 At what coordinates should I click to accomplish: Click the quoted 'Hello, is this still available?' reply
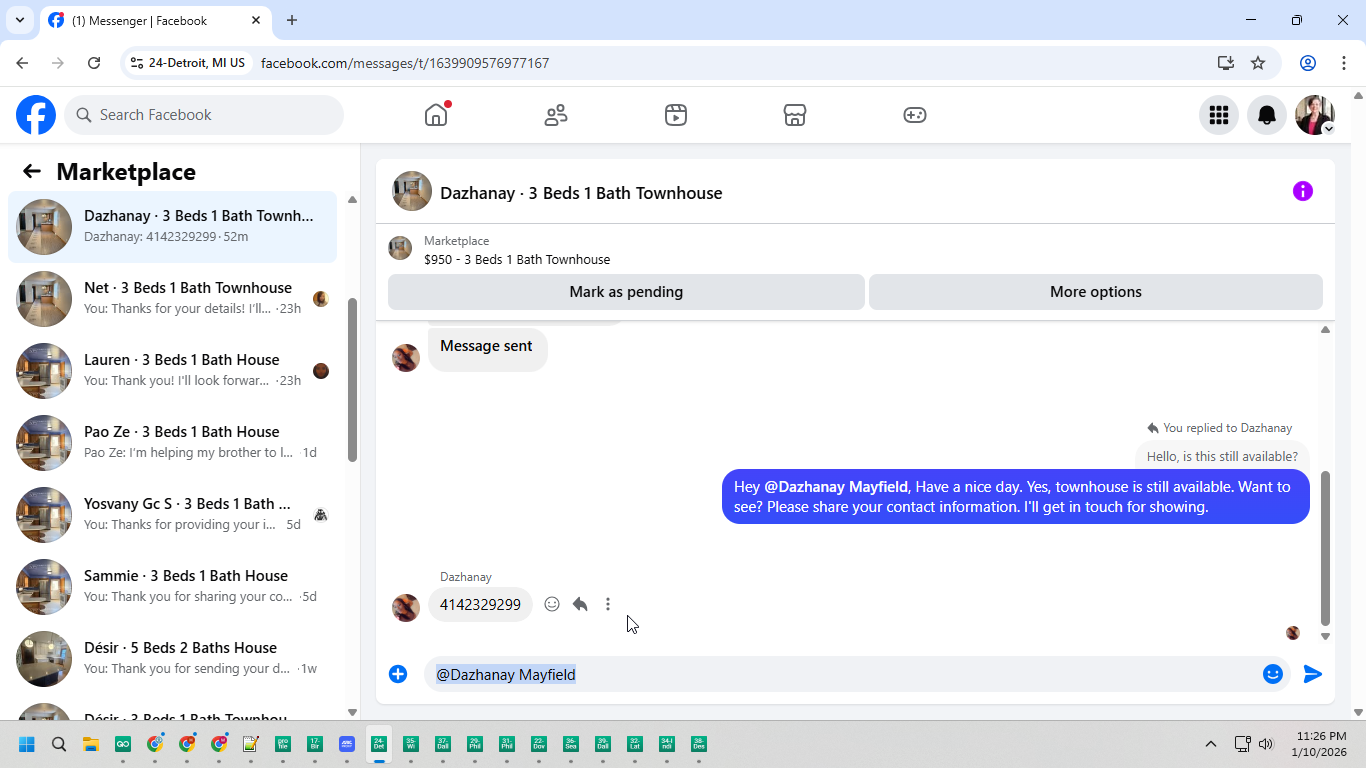coord(1222,456)
